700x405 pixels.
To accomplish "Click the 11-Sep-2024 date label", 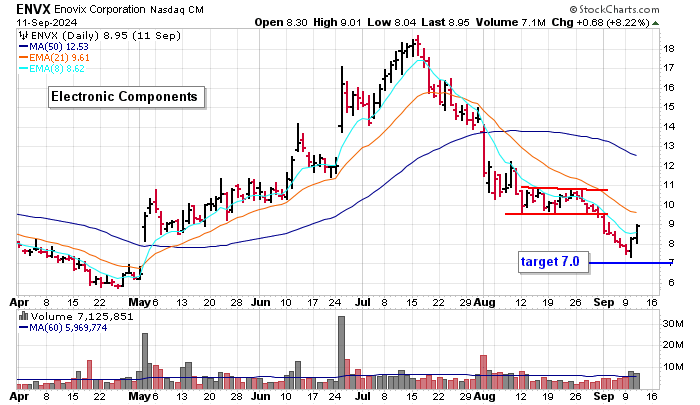I will click(47, 22).
